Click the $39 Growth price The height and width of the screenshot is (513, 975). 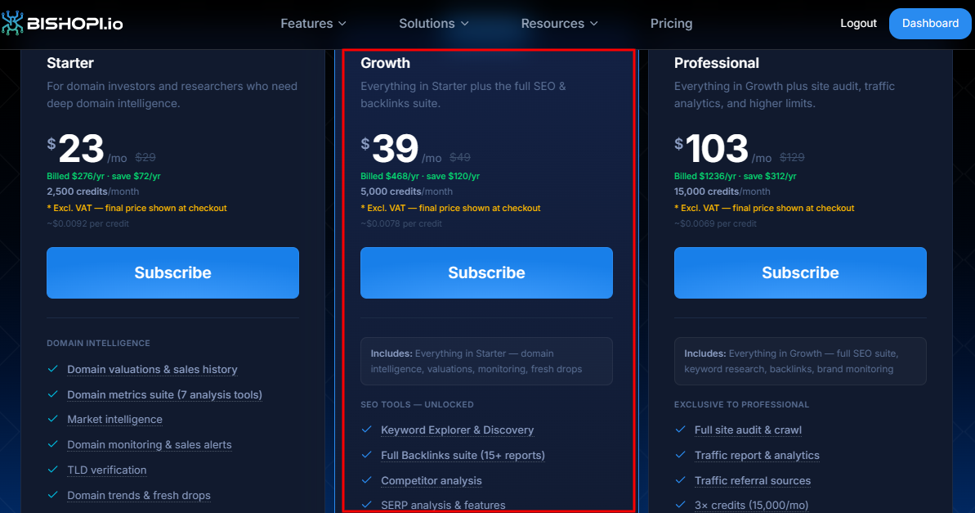pos(390,149)
